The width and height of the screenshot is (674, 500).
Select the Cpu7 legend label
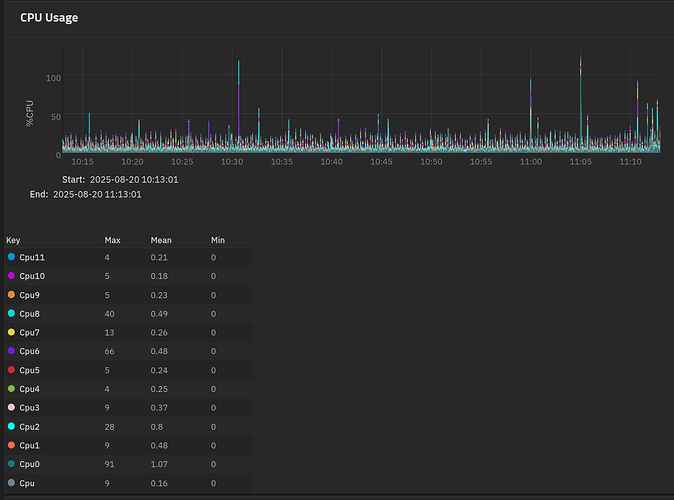tap(29, 333)
